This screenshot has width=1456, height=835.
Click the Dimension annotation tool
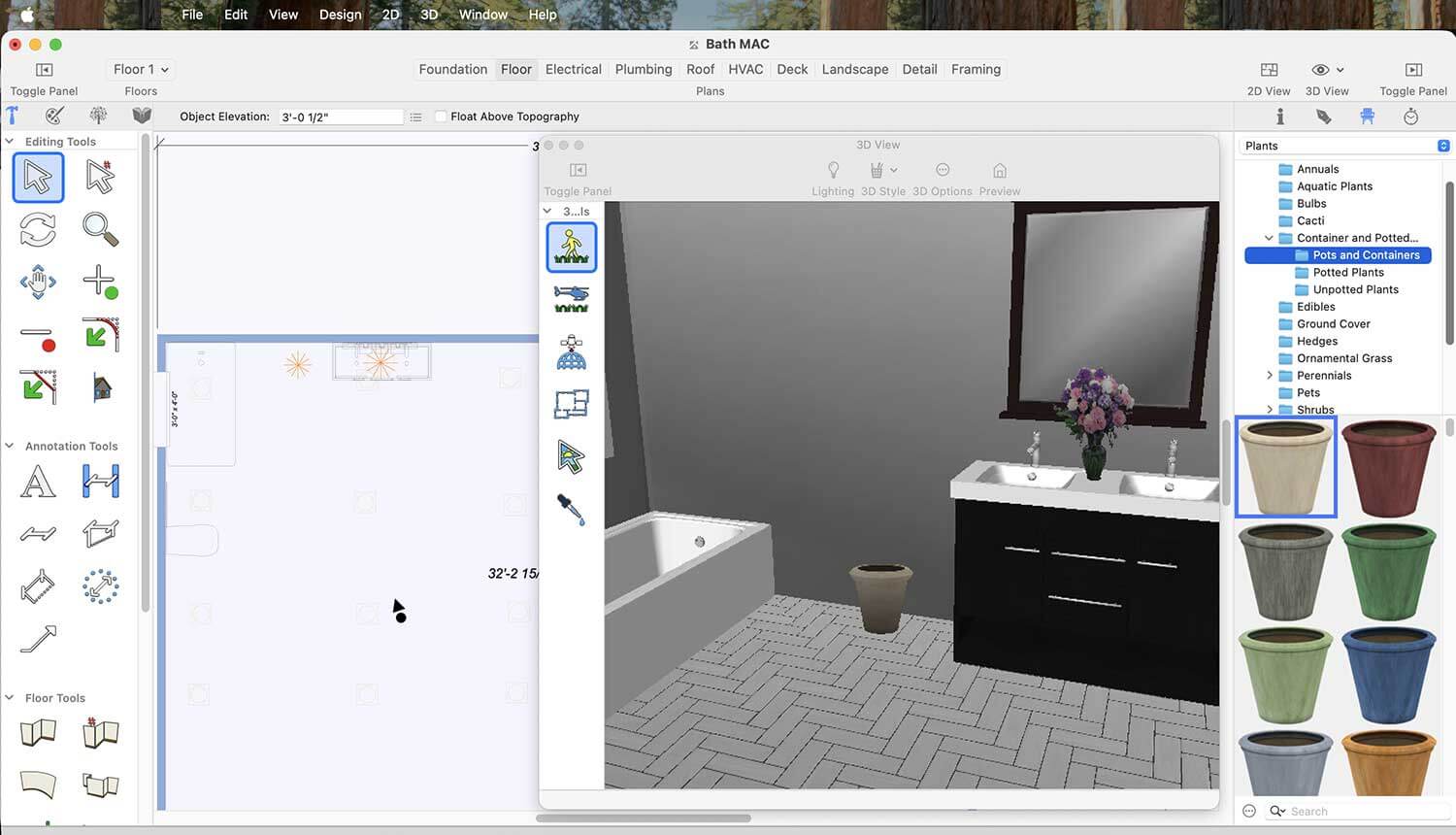(100, 482)
